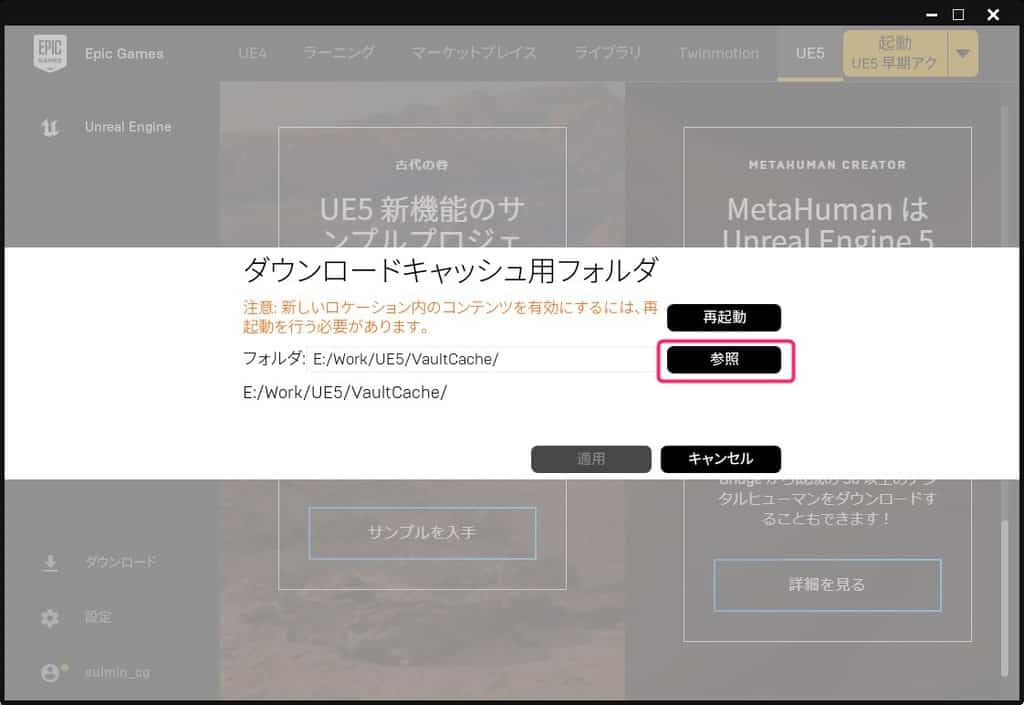Select Unreal Engine in the sidebar
This screenshot has width=1024, height=705.
tap(128, 127)
